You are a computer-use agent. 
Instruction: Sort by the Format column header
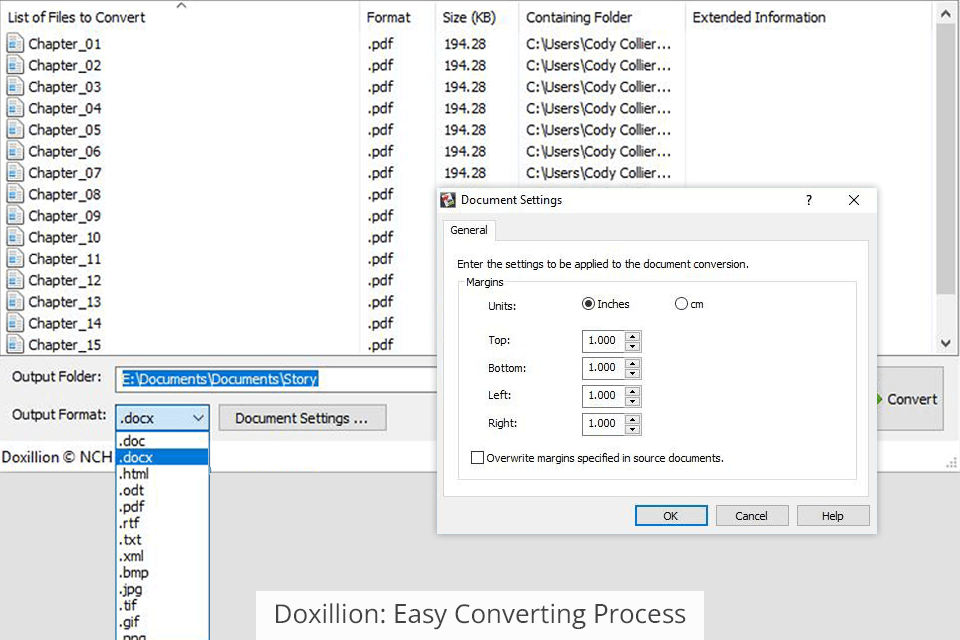click(x=398, y=17)
